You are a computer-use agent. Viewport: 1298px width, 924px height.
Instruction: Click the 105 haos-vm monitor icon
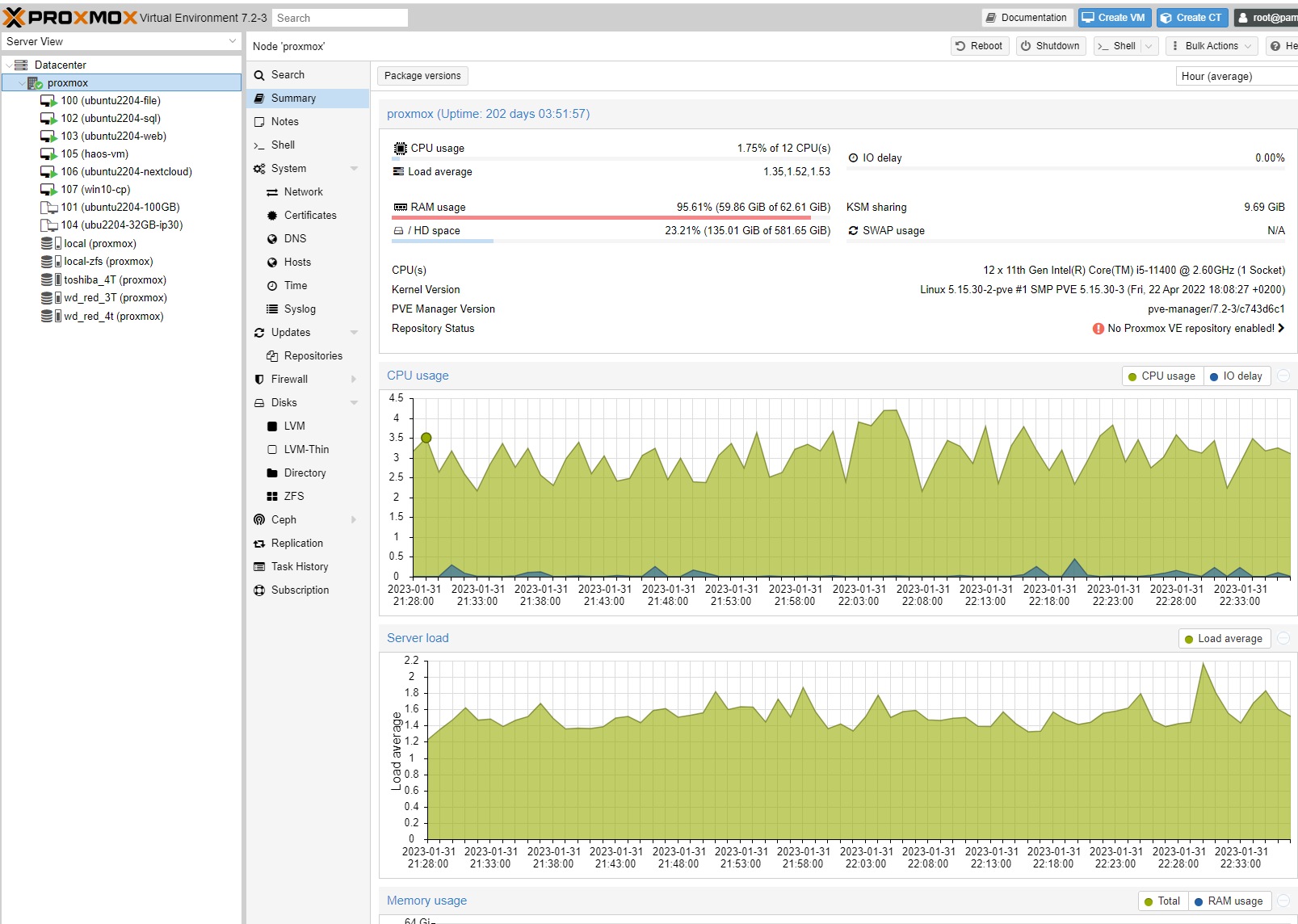[x=48, y=154]
